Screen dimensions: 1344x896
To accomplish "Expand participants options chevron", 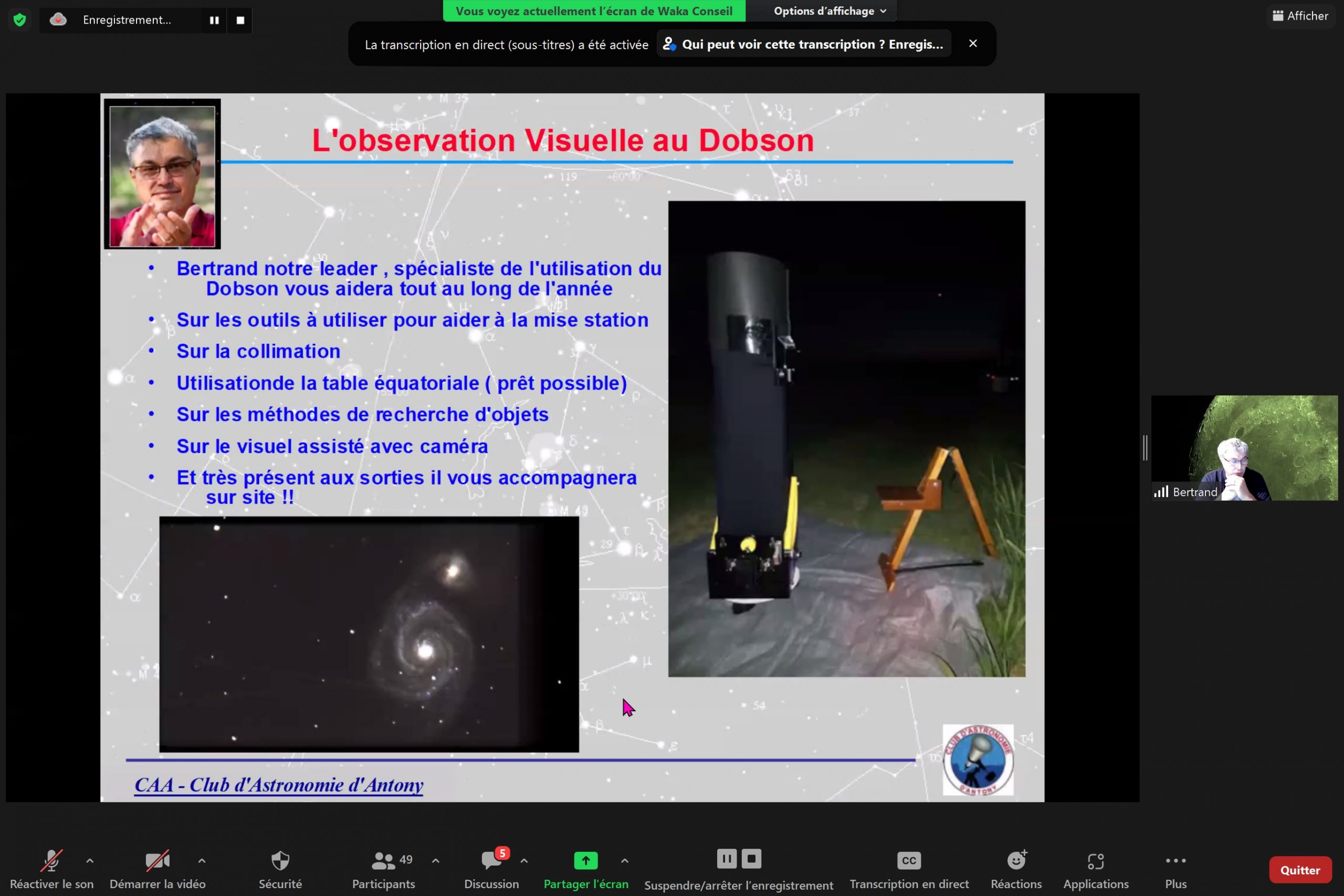I will click(x=435, y=861).
